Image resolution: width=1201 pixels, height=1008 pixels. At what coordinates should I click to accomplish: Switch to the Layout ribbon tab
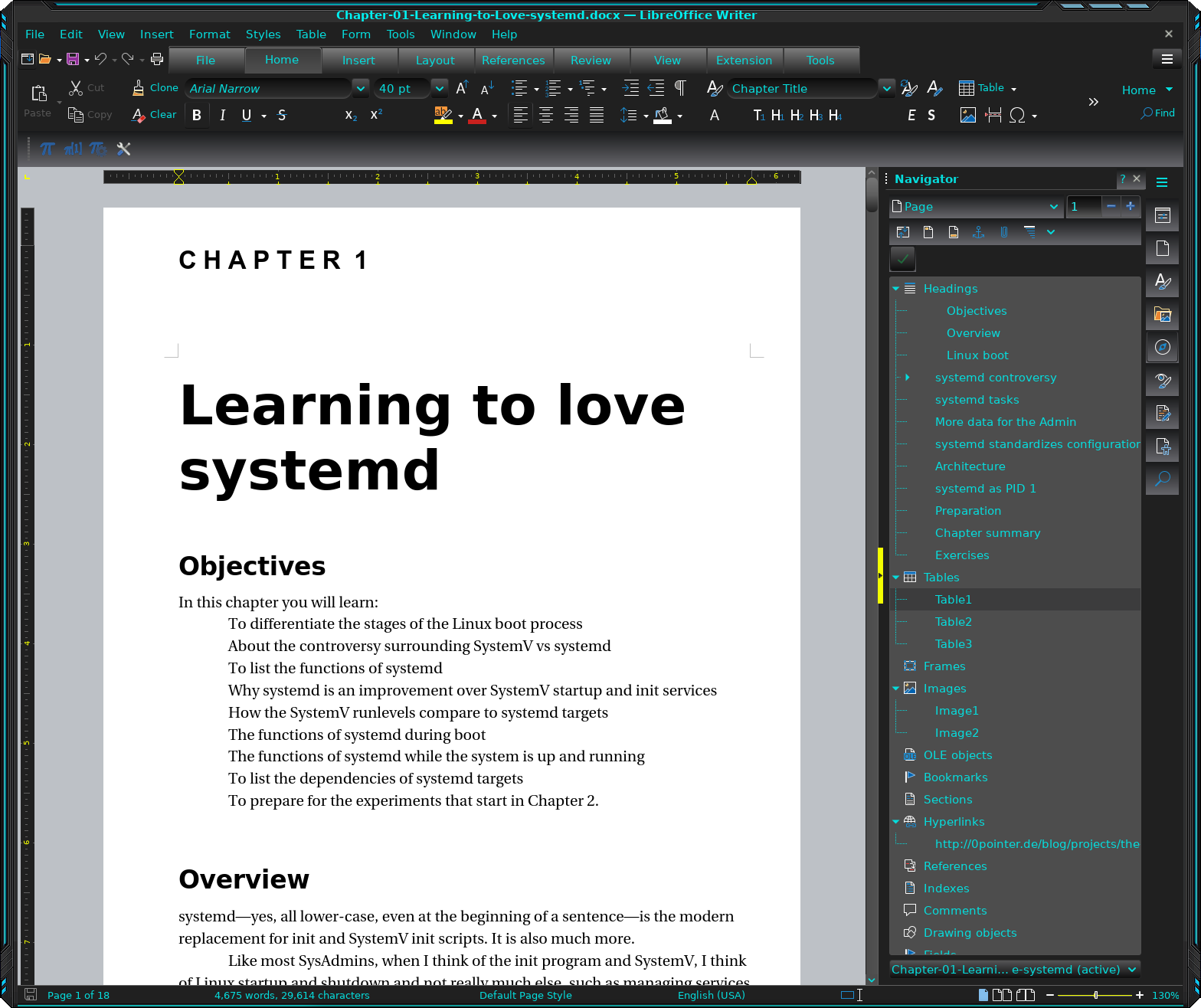[435, 61]
